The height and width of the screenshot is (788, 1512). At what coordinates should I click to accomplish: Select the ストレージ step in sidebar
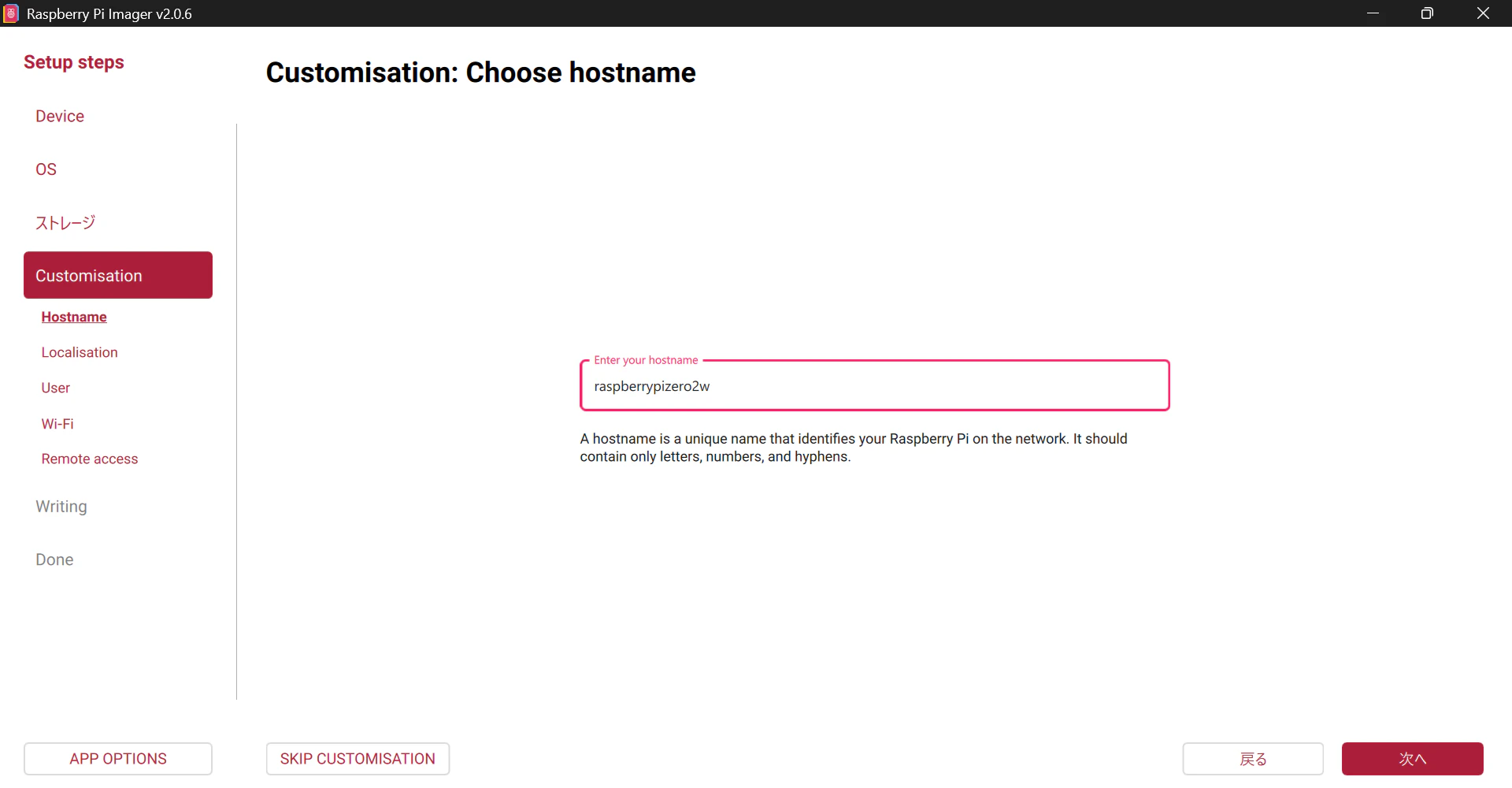(x=65, y=223)
